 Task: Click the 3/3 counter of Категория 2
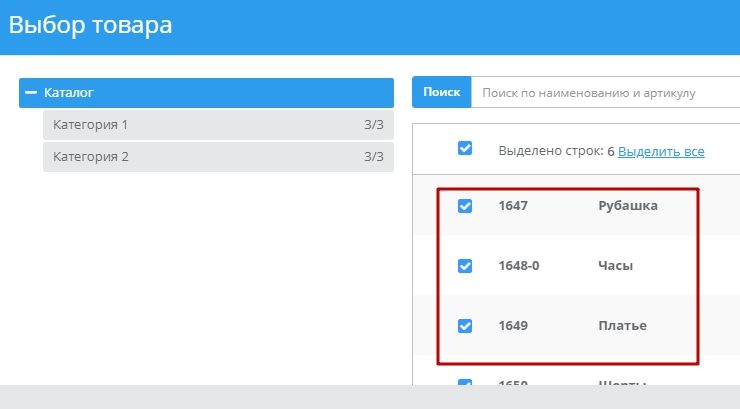(373, 157)
